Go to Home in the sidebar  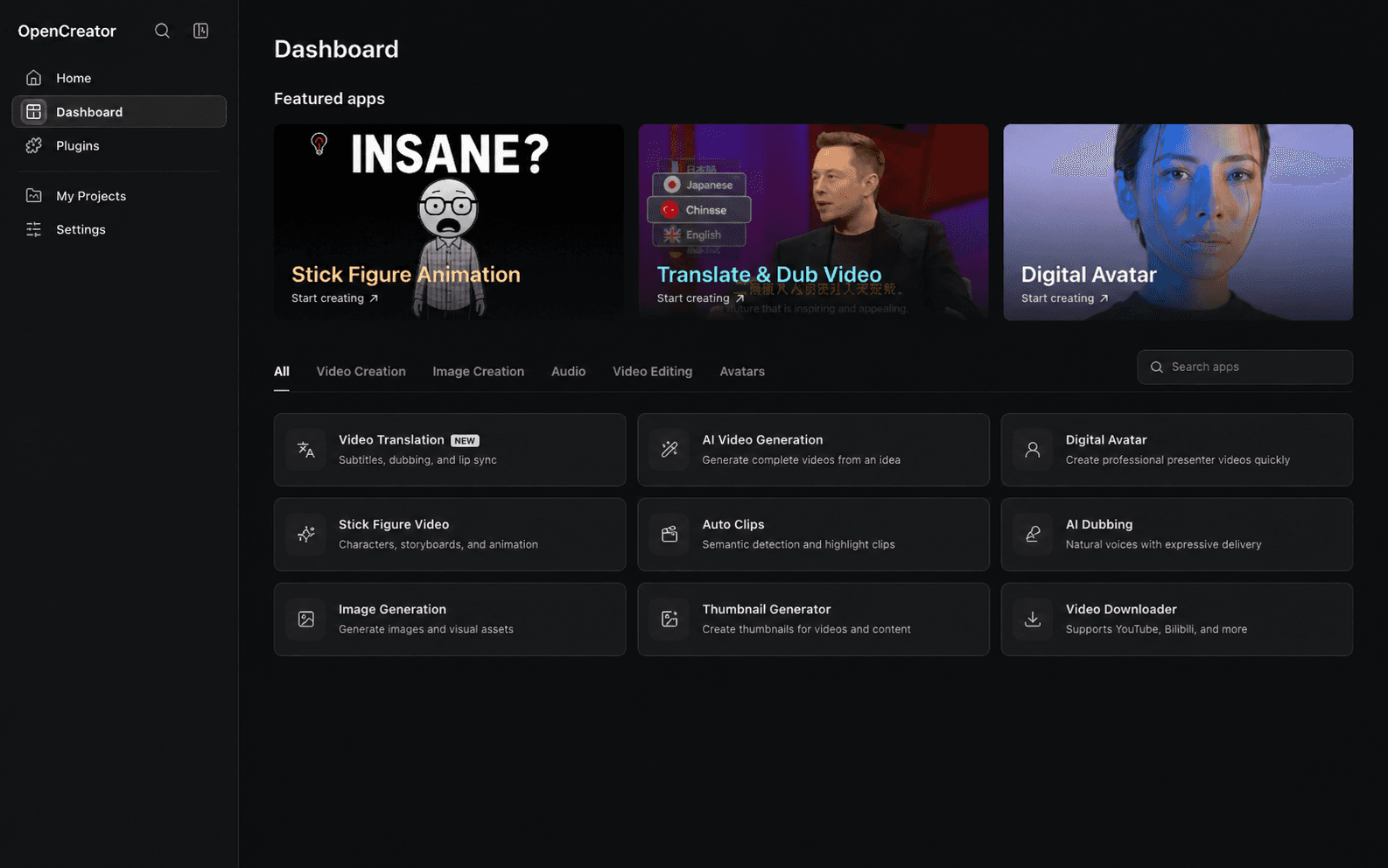119,78
